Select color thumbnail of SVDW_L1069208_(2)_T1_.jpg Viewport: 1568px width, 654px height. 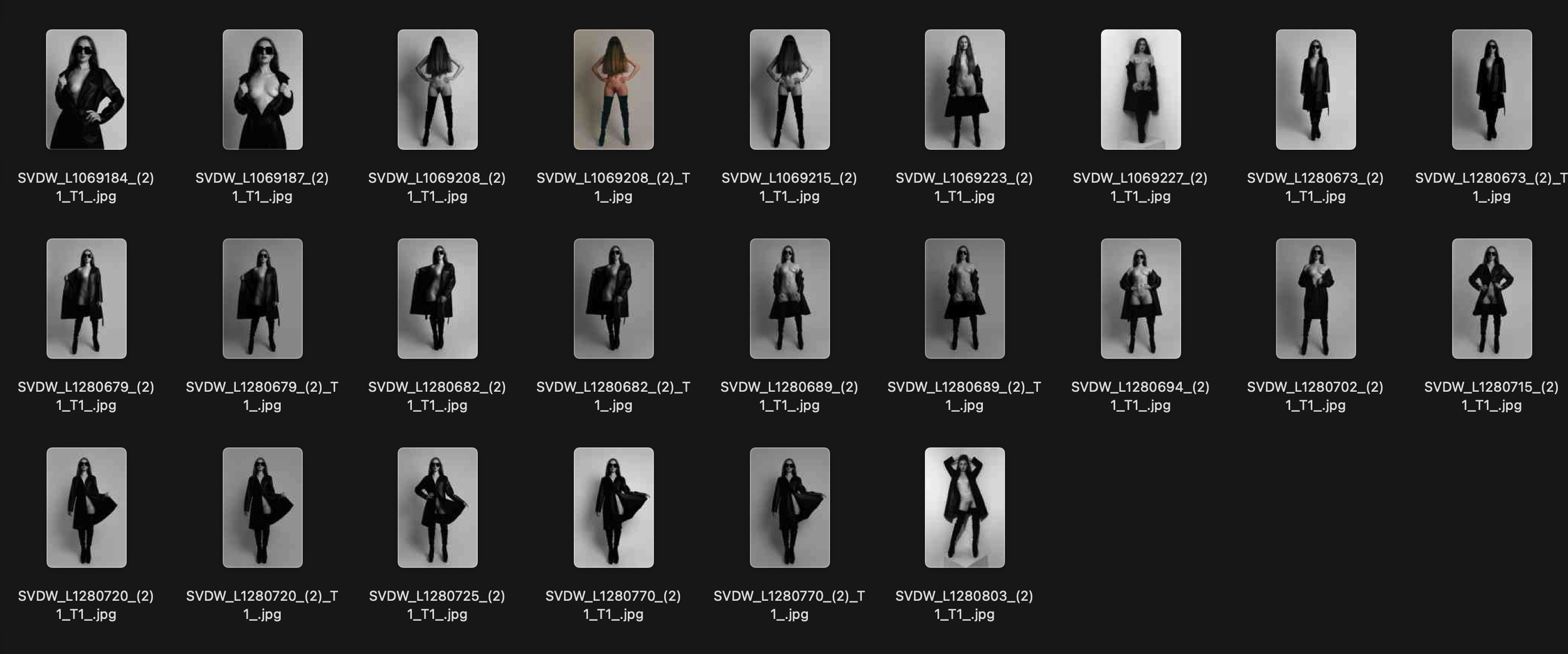[613, 90]
